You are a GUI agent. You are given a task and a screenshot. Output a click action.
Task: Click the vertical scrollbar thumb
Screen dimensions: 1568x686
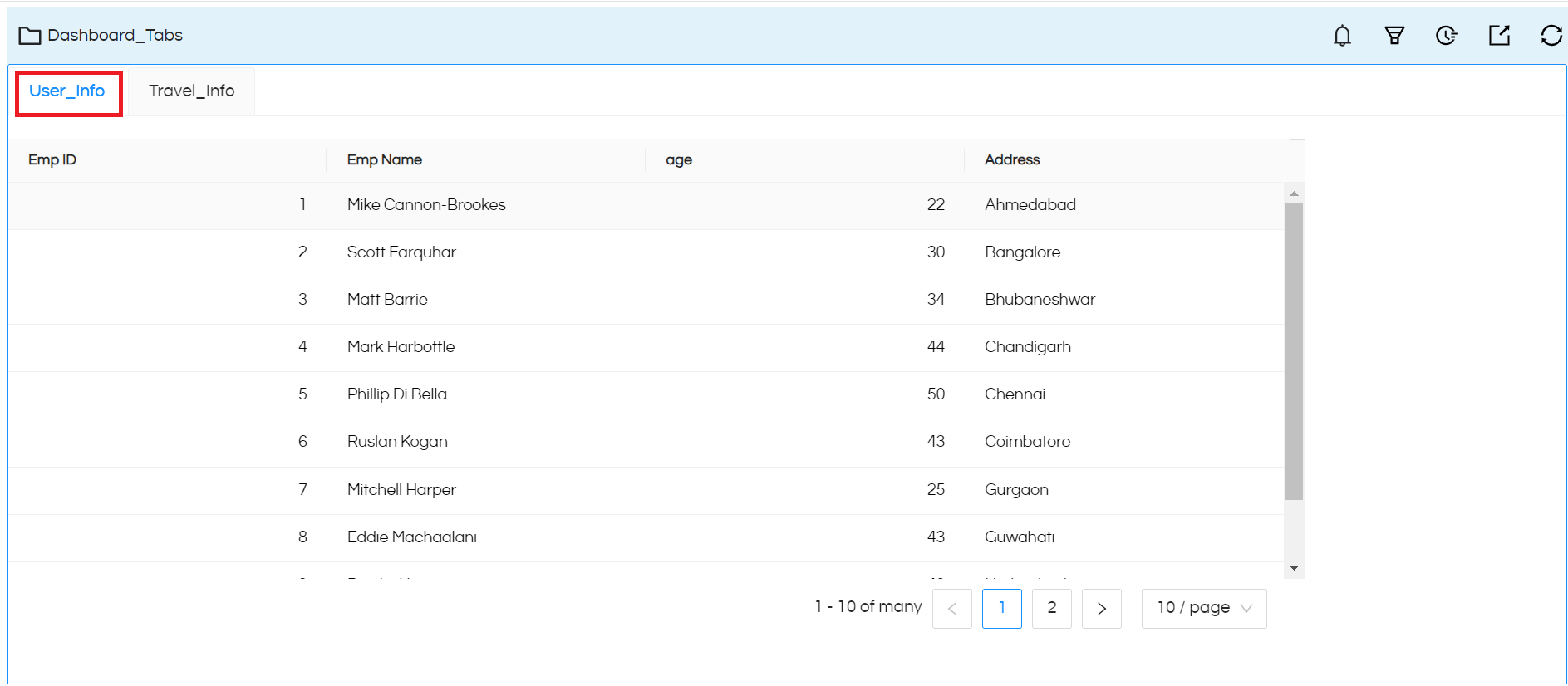point(1294,351)
